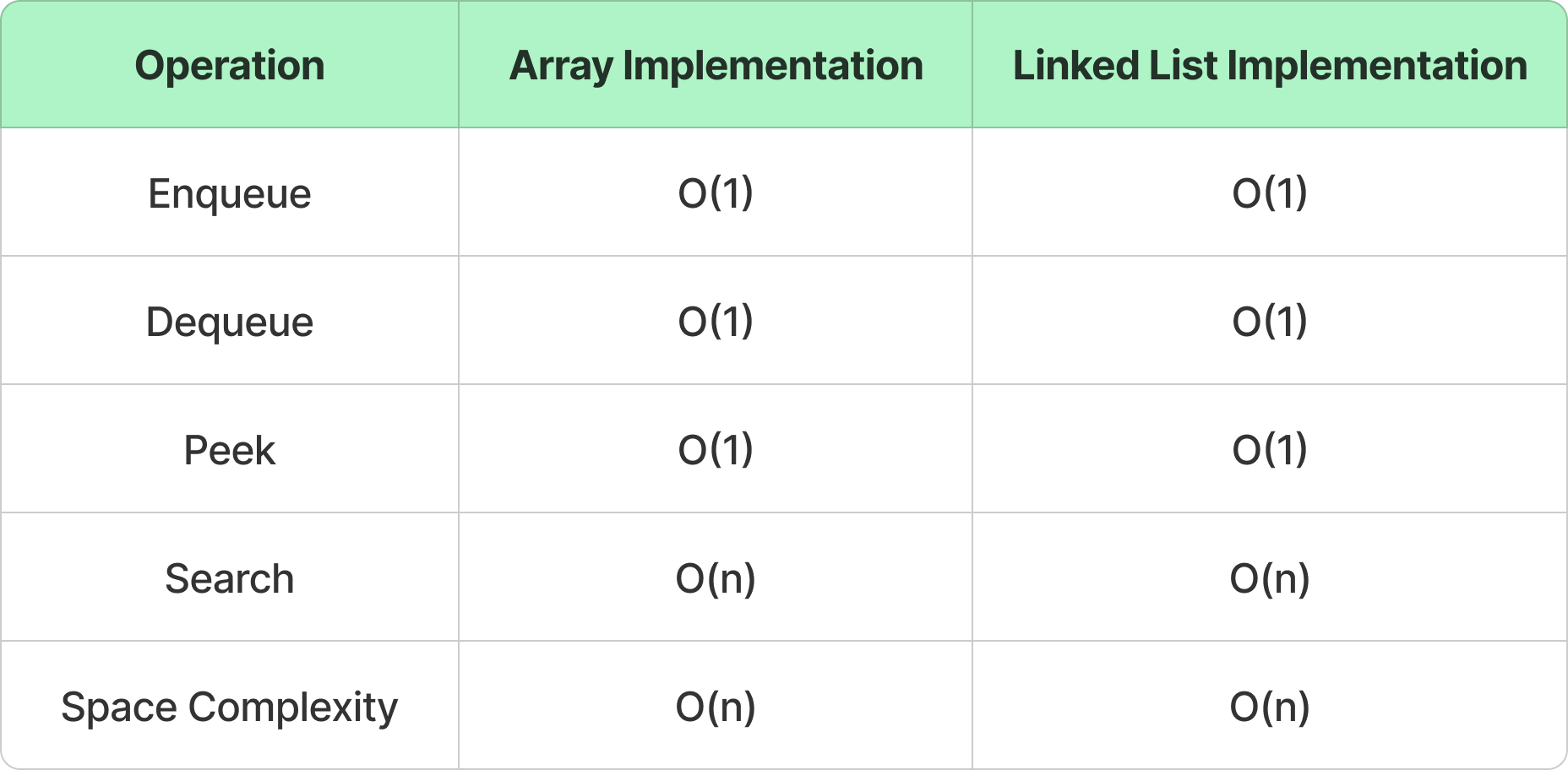Click Search's Array Implementation O(n) cell
The height and width of the screenshot is (770, 1568).
[x=715, y=578]
